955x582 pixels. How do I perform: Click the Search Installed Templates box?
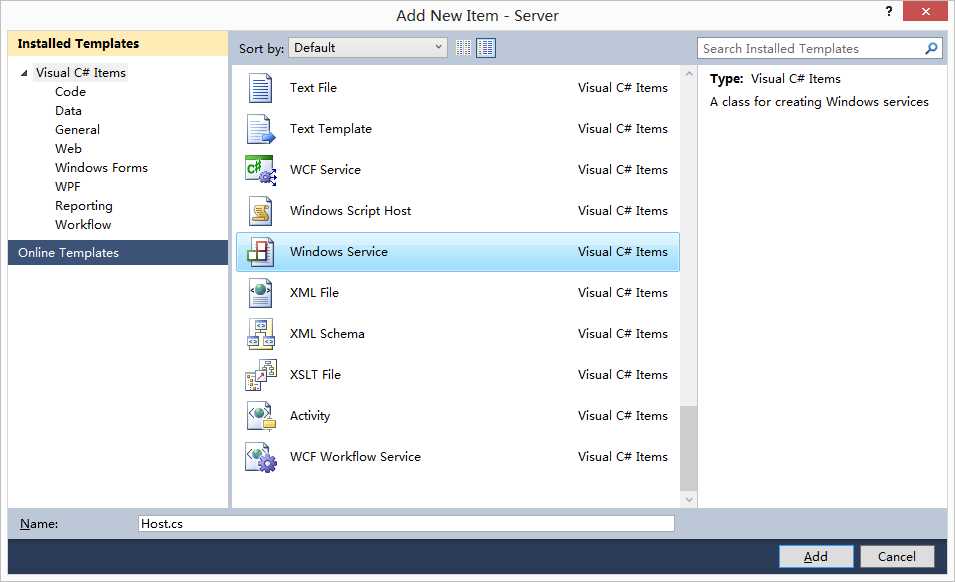[x=819, y=48]
